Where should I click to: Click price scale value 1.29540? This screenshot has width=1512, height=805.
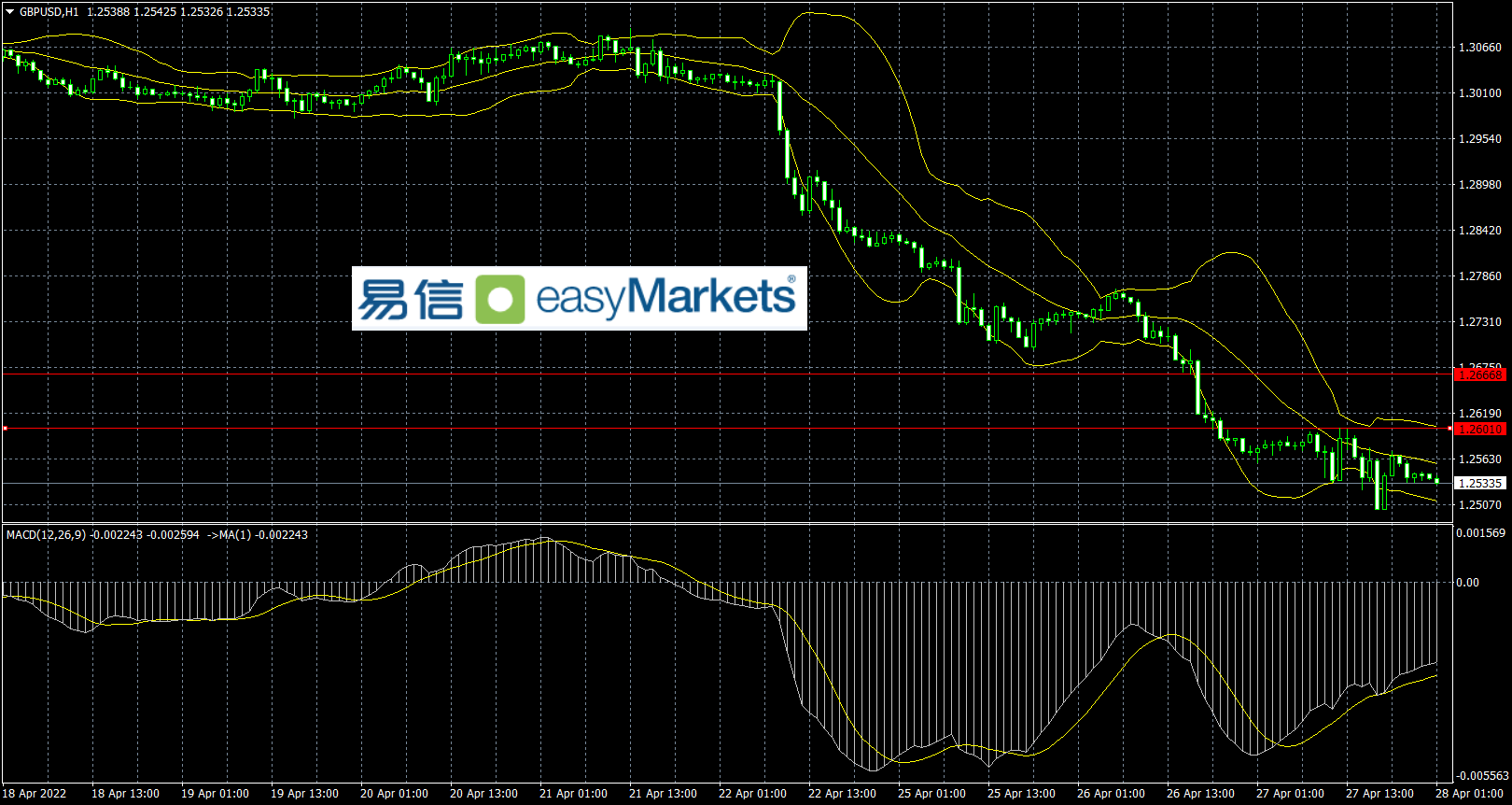pos(1480,139)
